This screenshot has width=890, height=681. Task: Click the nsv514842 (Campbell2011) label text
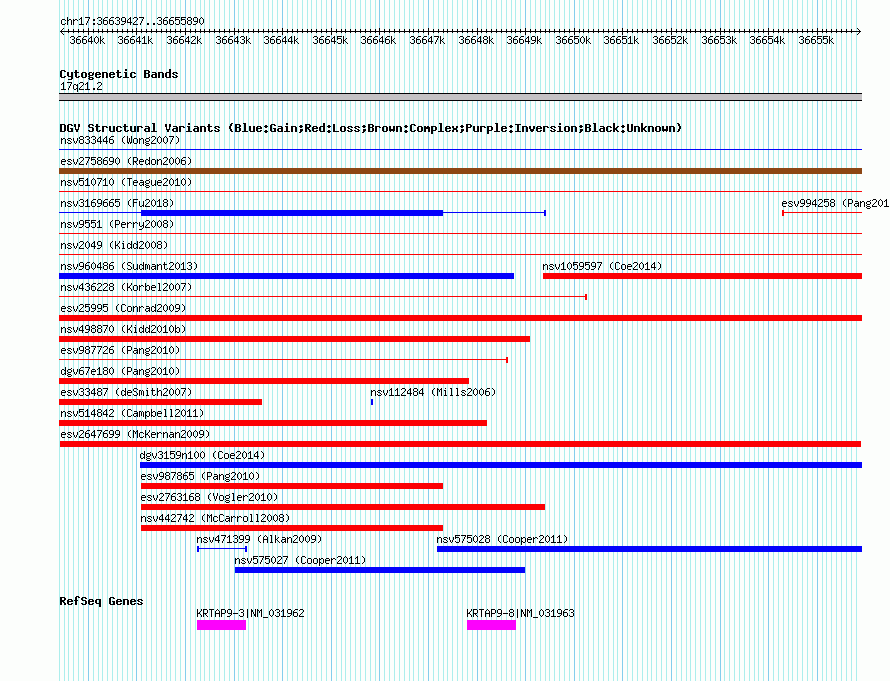pyautogui.click(x=132, y=413)
